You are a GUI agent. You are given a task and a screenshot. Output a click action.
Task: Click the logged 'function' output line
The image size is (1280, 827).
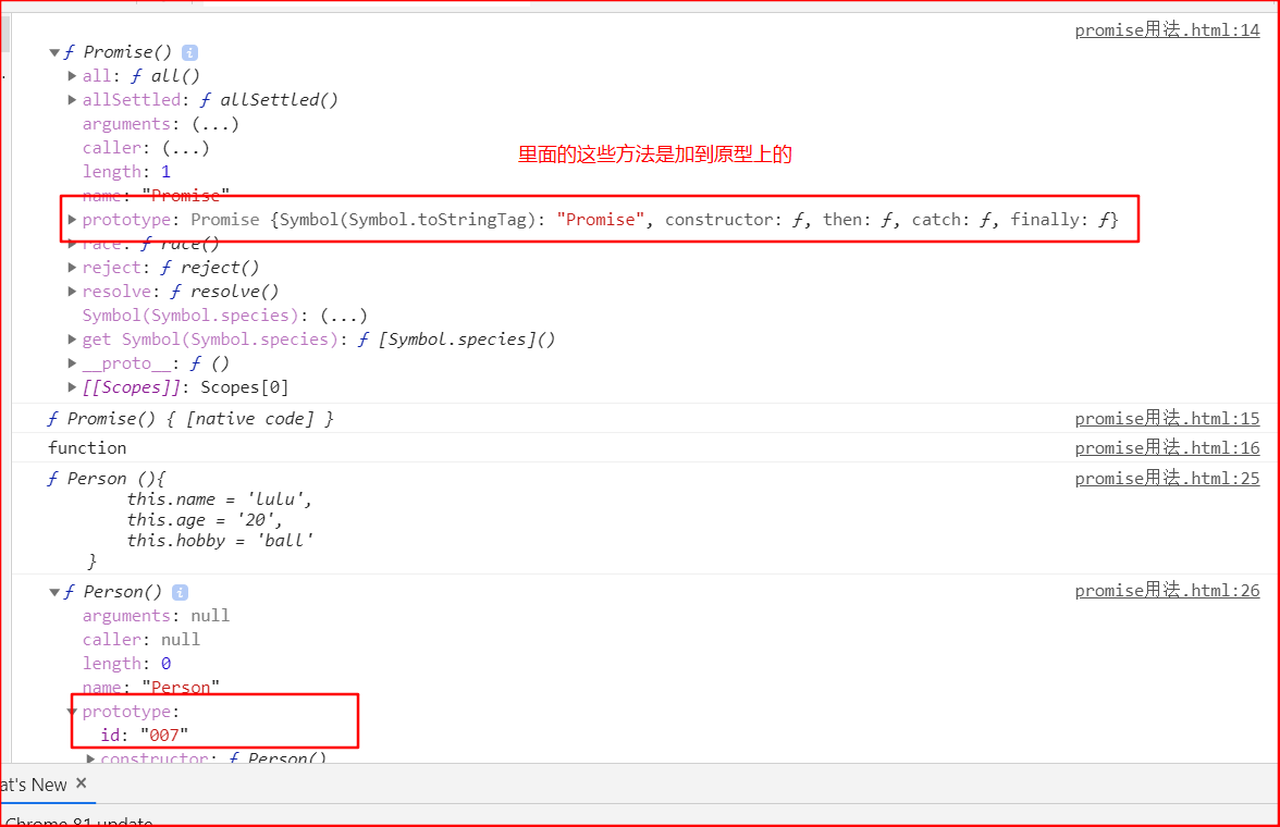(x=87, y=448)
